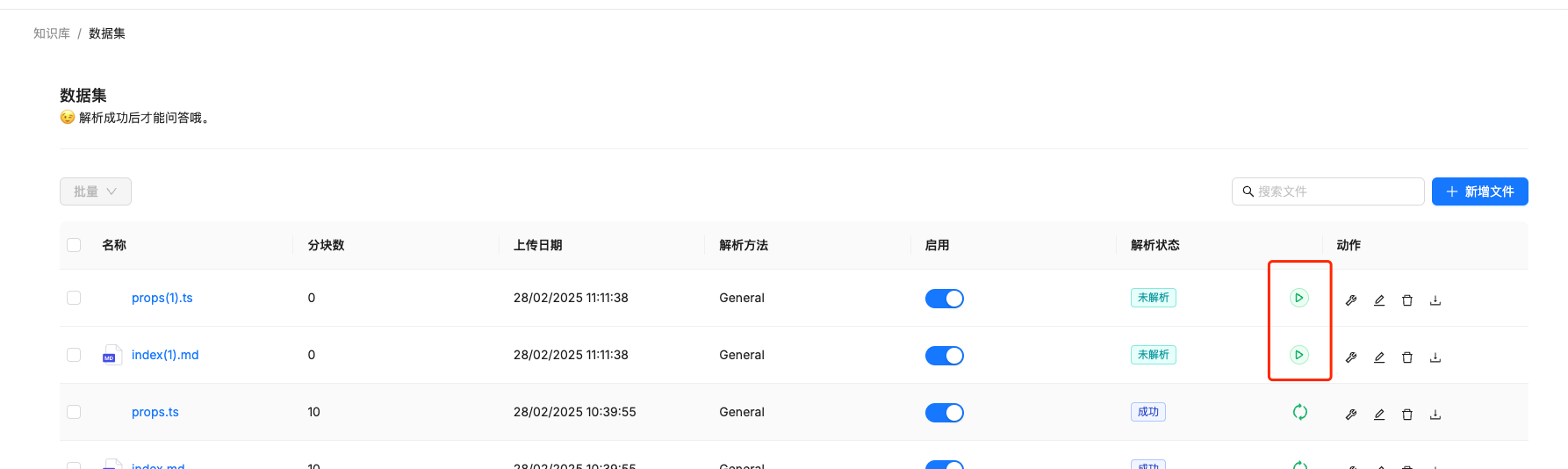Check the index(1).md row checkbox
1568x469 pixels.
[x=74, y=355]
